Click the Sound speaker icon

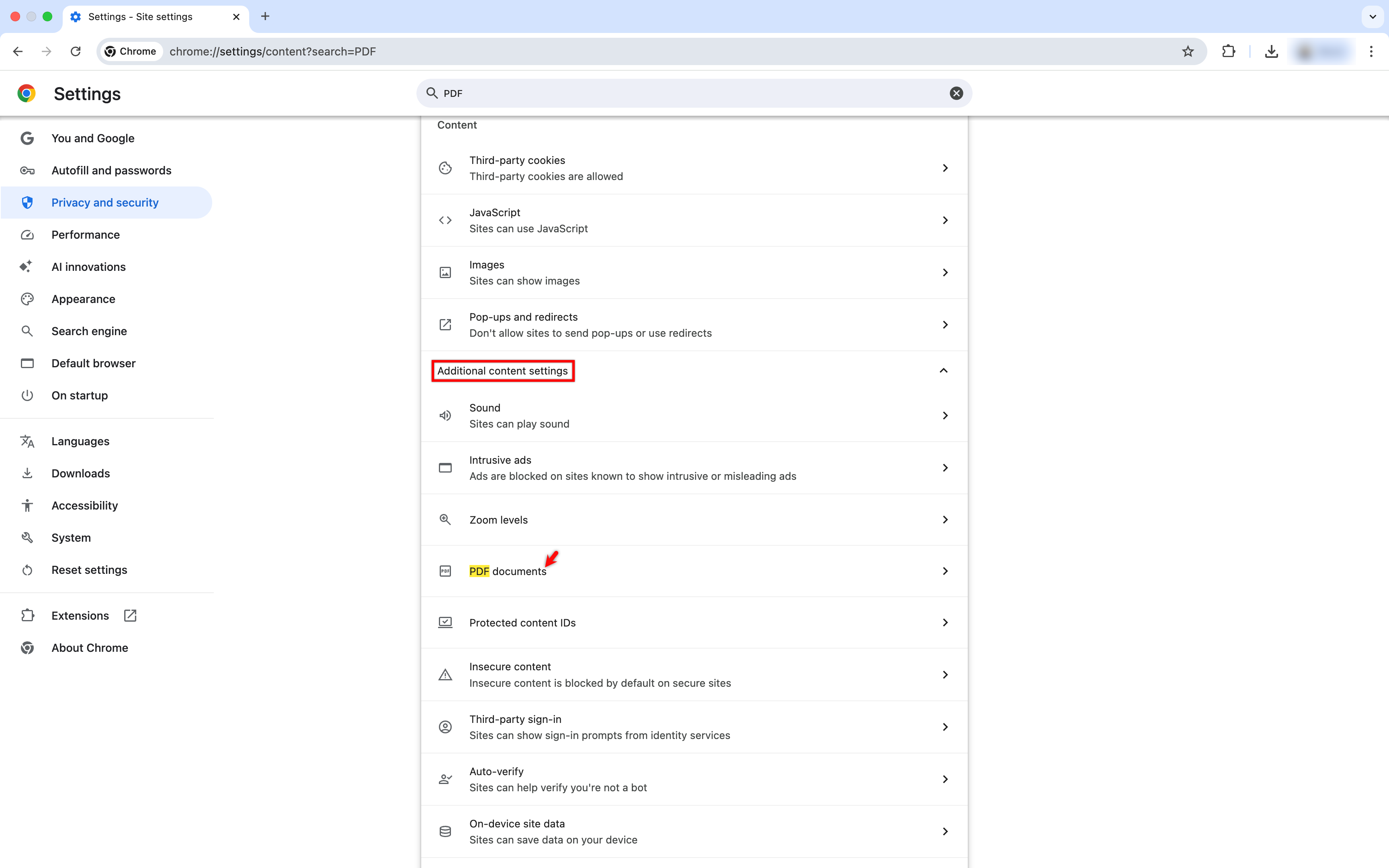(x=445, y=415)
